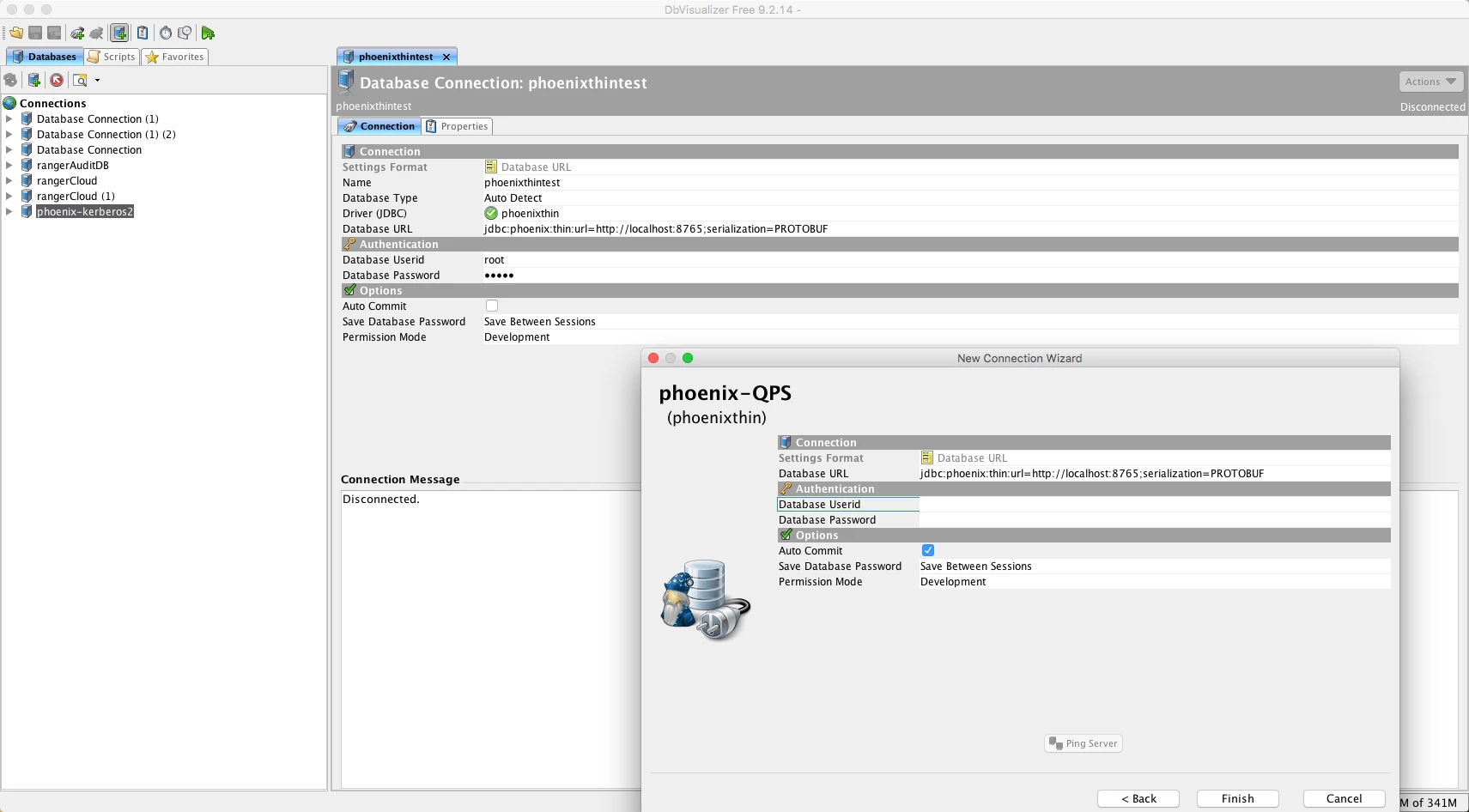
Task: Click the Ping Server button
Action: pyautogui.click(x=1084, y=743)
